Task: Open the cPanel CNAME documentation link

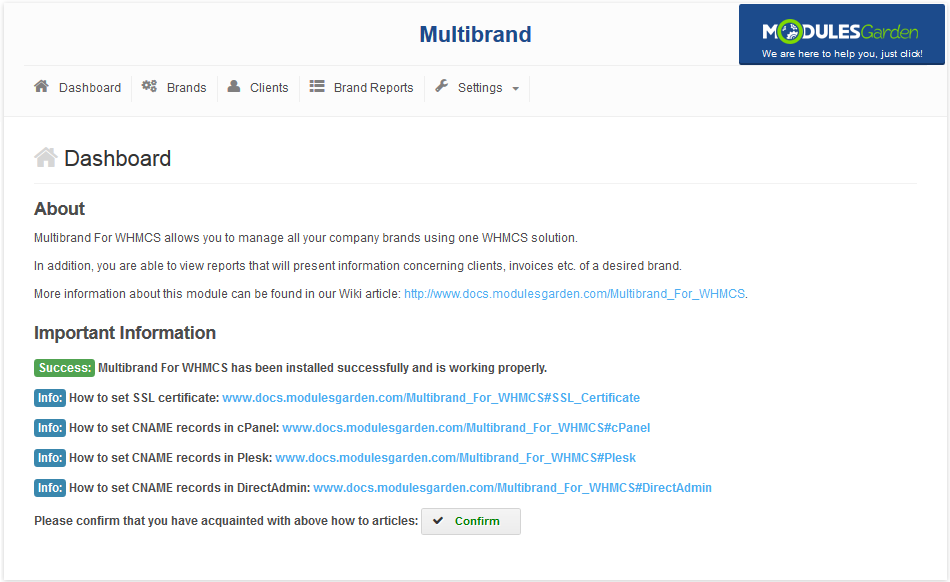Action: click(466, 428)
